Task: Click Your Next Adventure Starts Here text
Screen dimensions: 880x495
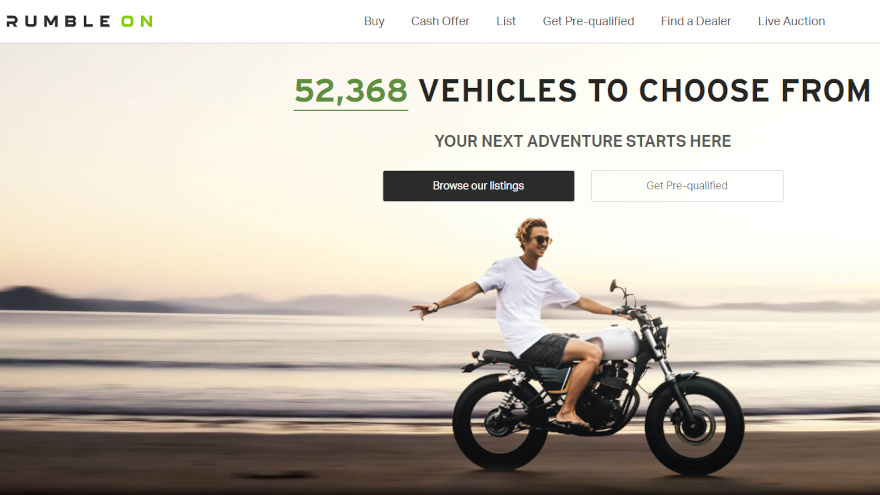Action: (x=583, y=141)
